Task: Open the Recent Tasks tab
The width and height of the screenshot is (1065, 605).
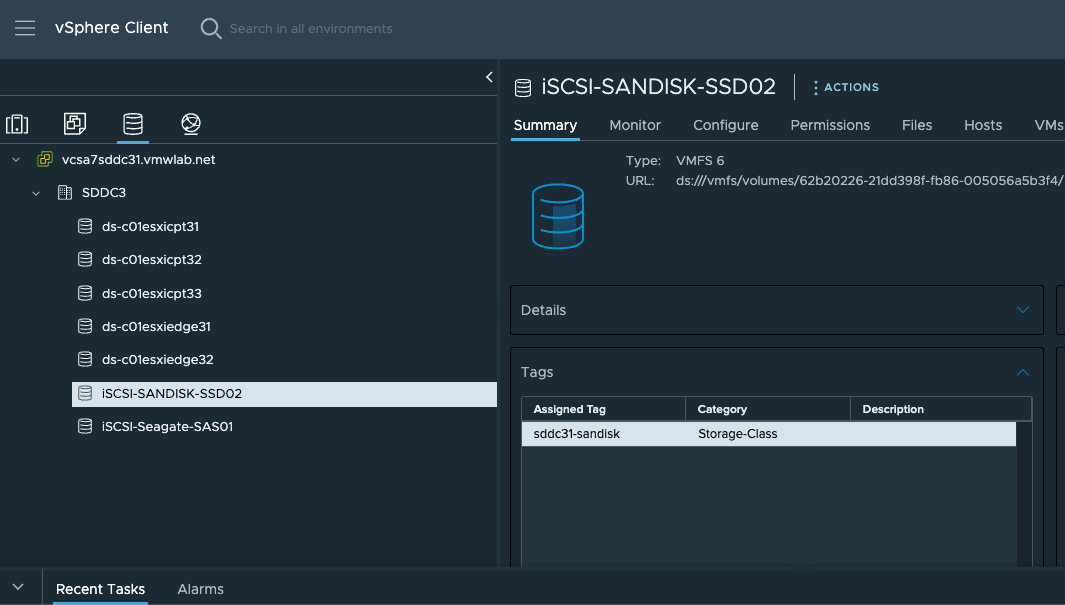Action: point(101,589)
